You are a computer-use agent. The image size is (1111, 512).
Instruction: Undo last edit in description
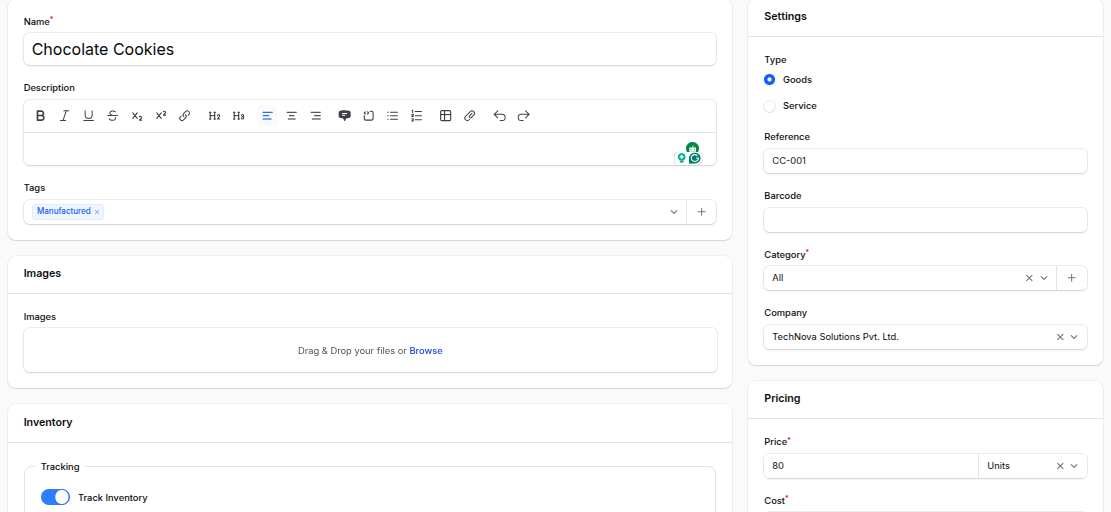[x=500, y=115]
